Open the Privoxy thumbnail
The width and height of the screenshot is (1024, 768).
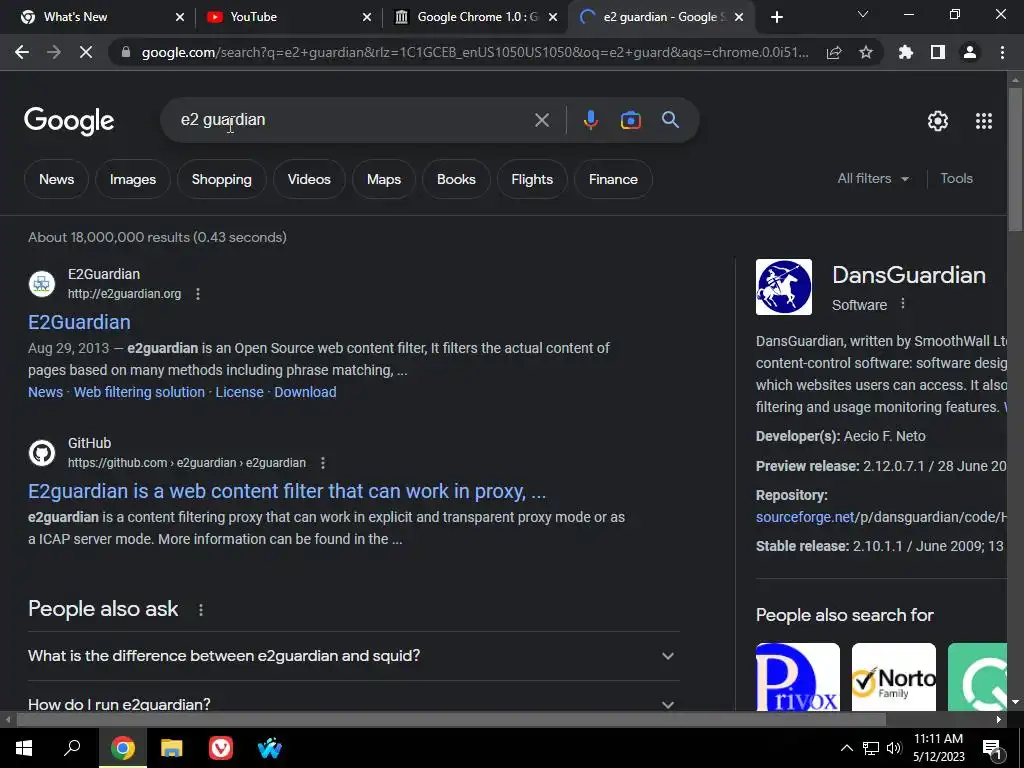pos(797,677)
